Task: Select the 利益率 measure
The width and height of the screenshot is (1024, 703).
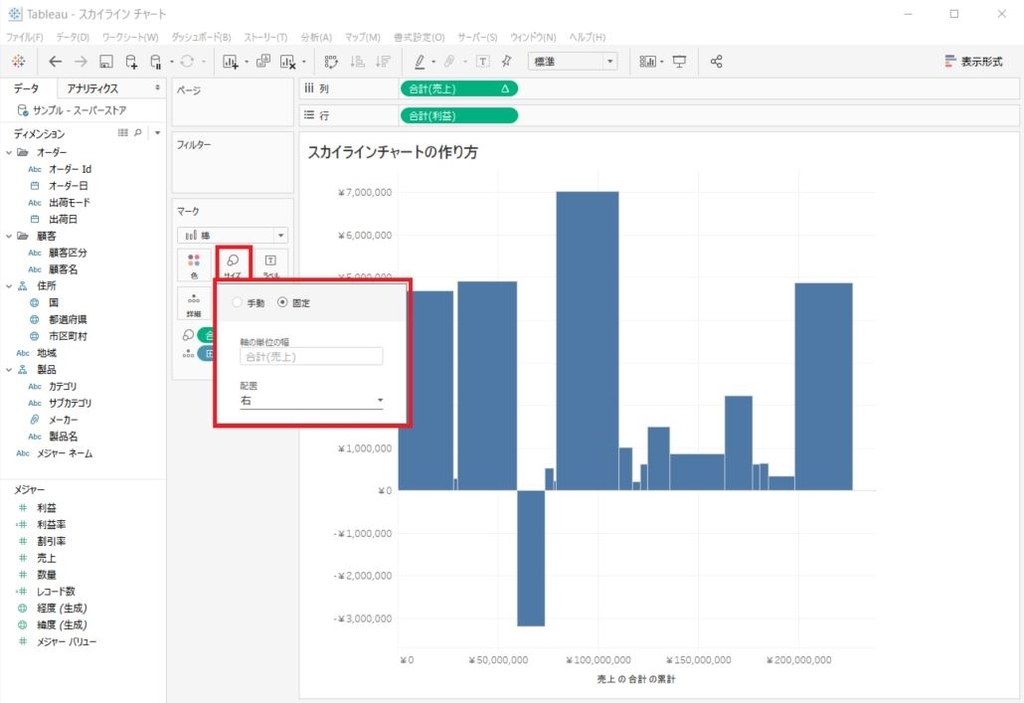Action: [51, 525]
